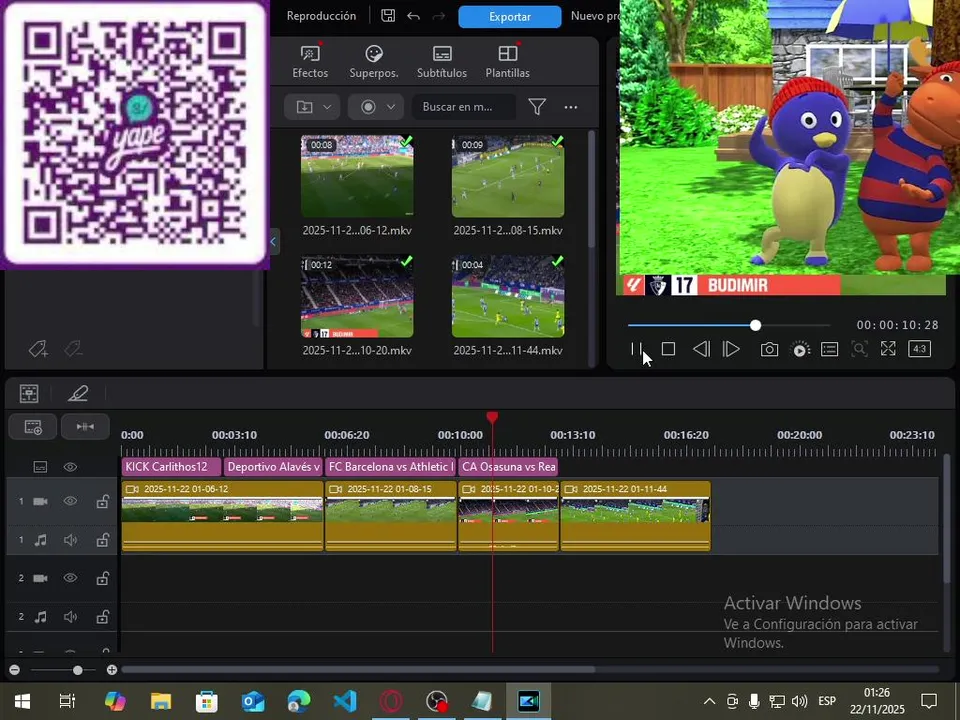
Task: Select the timeline pen edit tool
Action: (78, 393)
